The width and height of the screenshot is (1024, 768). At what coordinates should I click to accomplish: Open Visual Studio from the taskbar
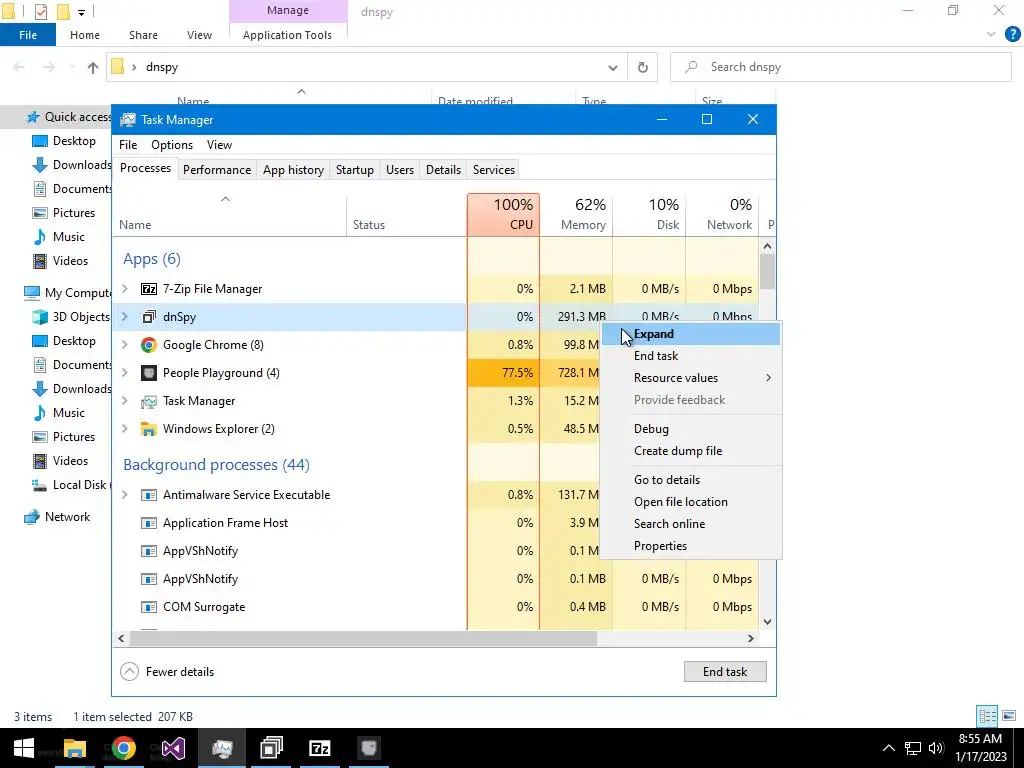(173, 748)
